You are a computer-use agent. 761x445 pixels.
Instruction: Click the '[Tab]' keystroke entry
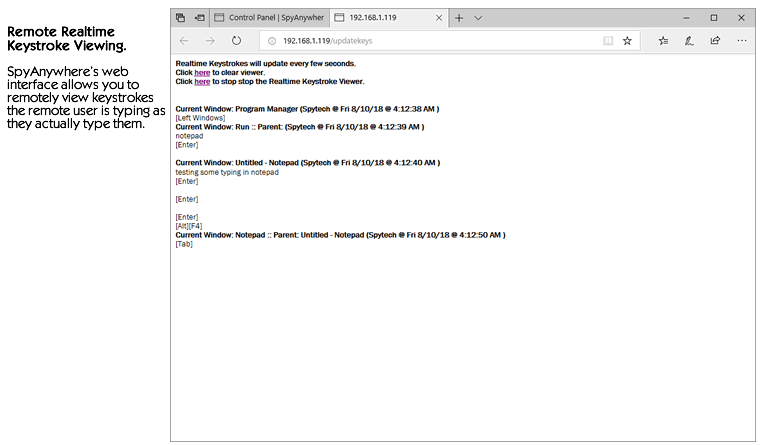(x=184, y=244)
